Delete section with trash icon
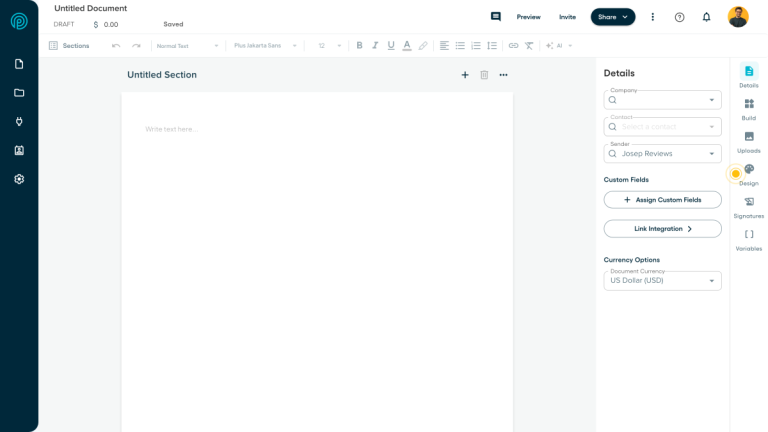The width and height of the screenshot is (768, 432). (x=484, y=75)
